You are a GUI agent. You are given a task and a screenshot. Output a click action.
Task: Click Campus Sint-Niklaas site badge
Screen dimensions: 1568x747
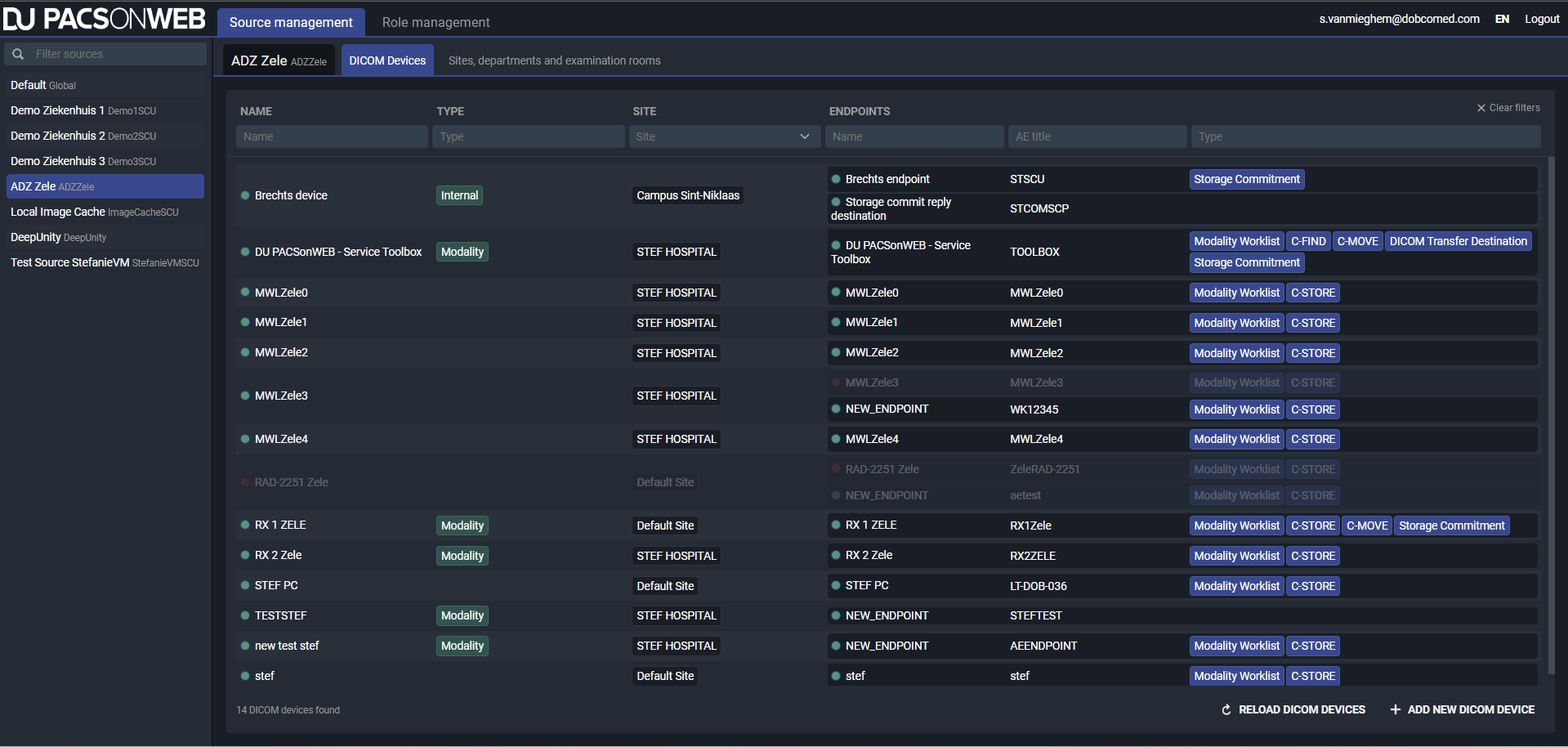coord(688,195)
